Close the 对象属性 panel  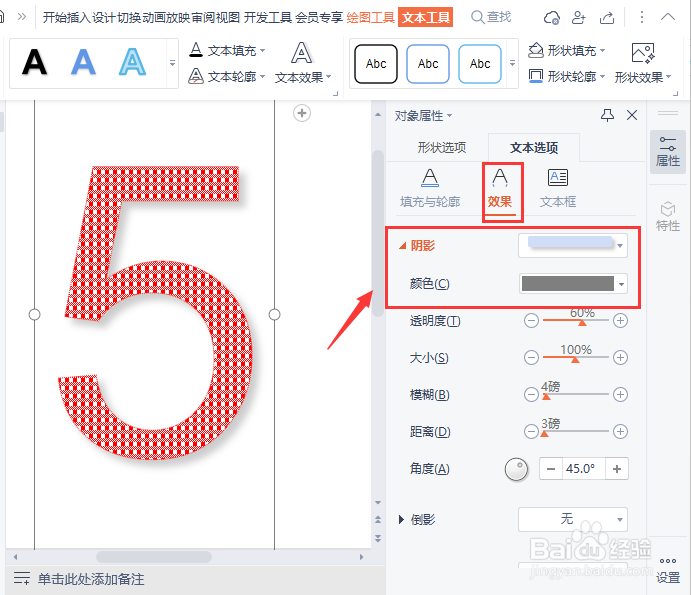[632, 115]
